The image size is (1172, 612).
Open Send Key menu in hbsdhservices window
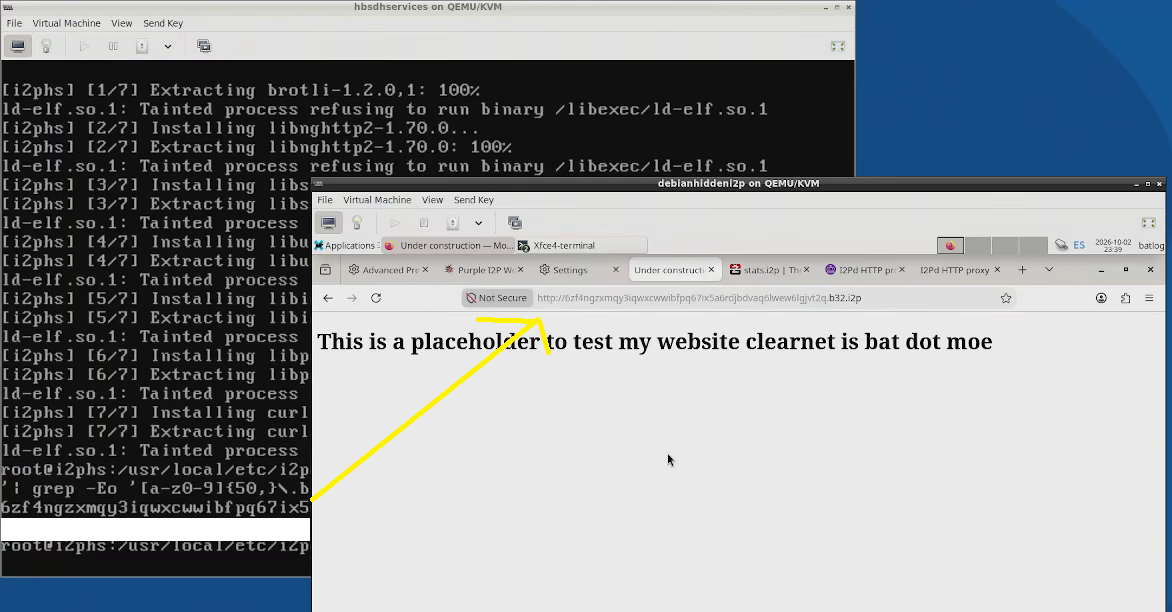click(x=163, y=23)
